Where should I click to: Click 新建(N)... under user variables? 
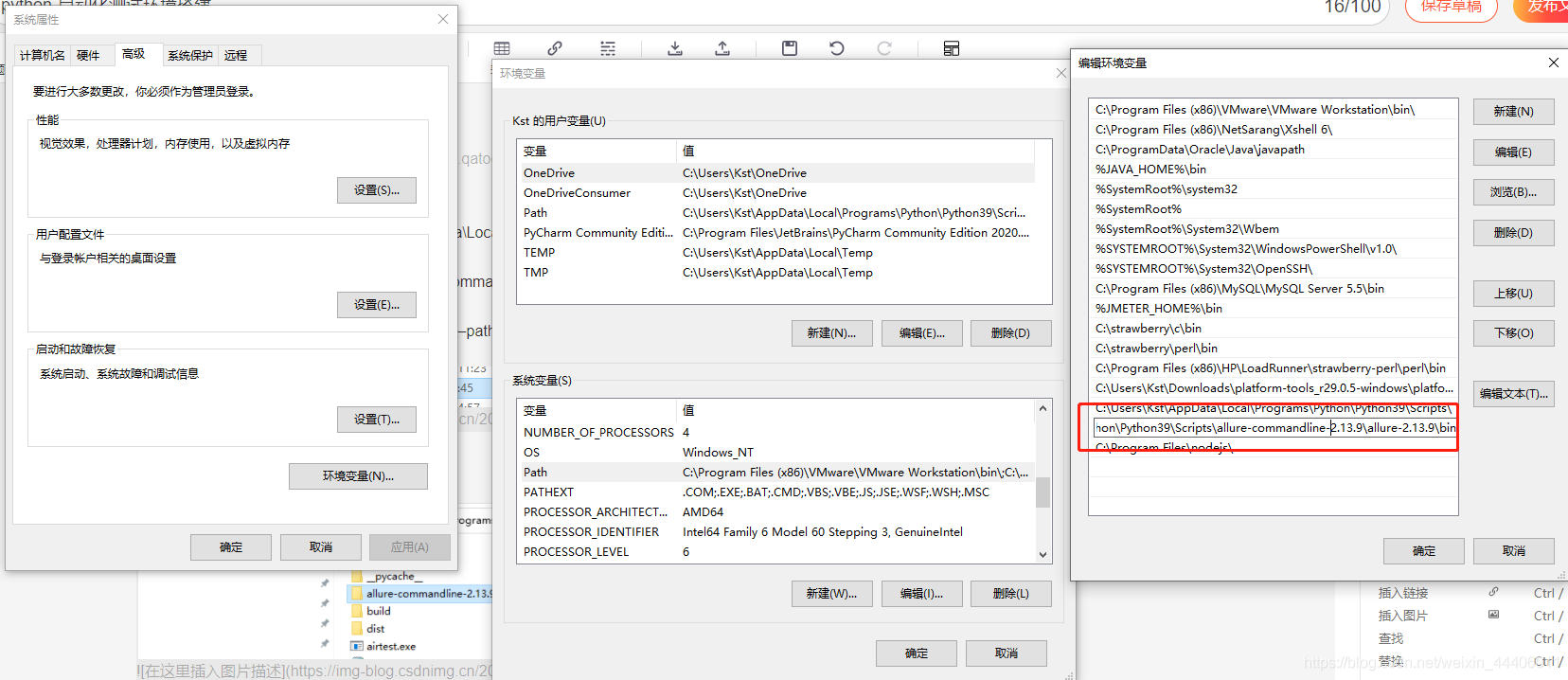(x=831, y=333)
